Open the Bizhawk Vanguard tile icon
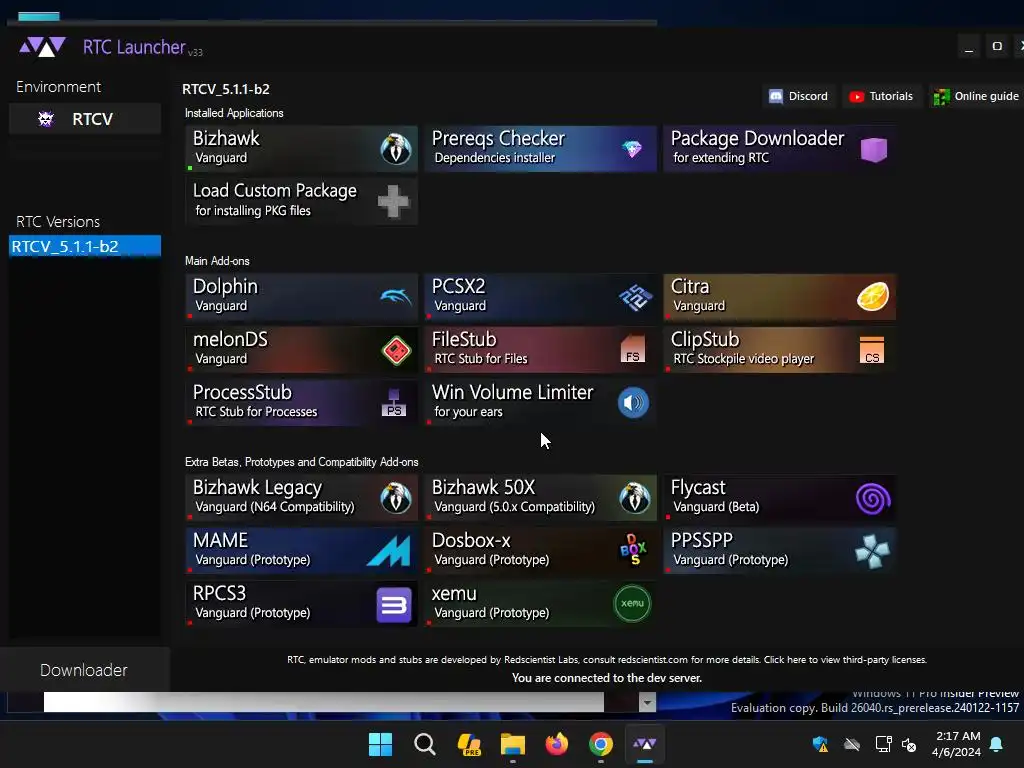Viewport: 1024px width, 768px height. coord(396,149)
